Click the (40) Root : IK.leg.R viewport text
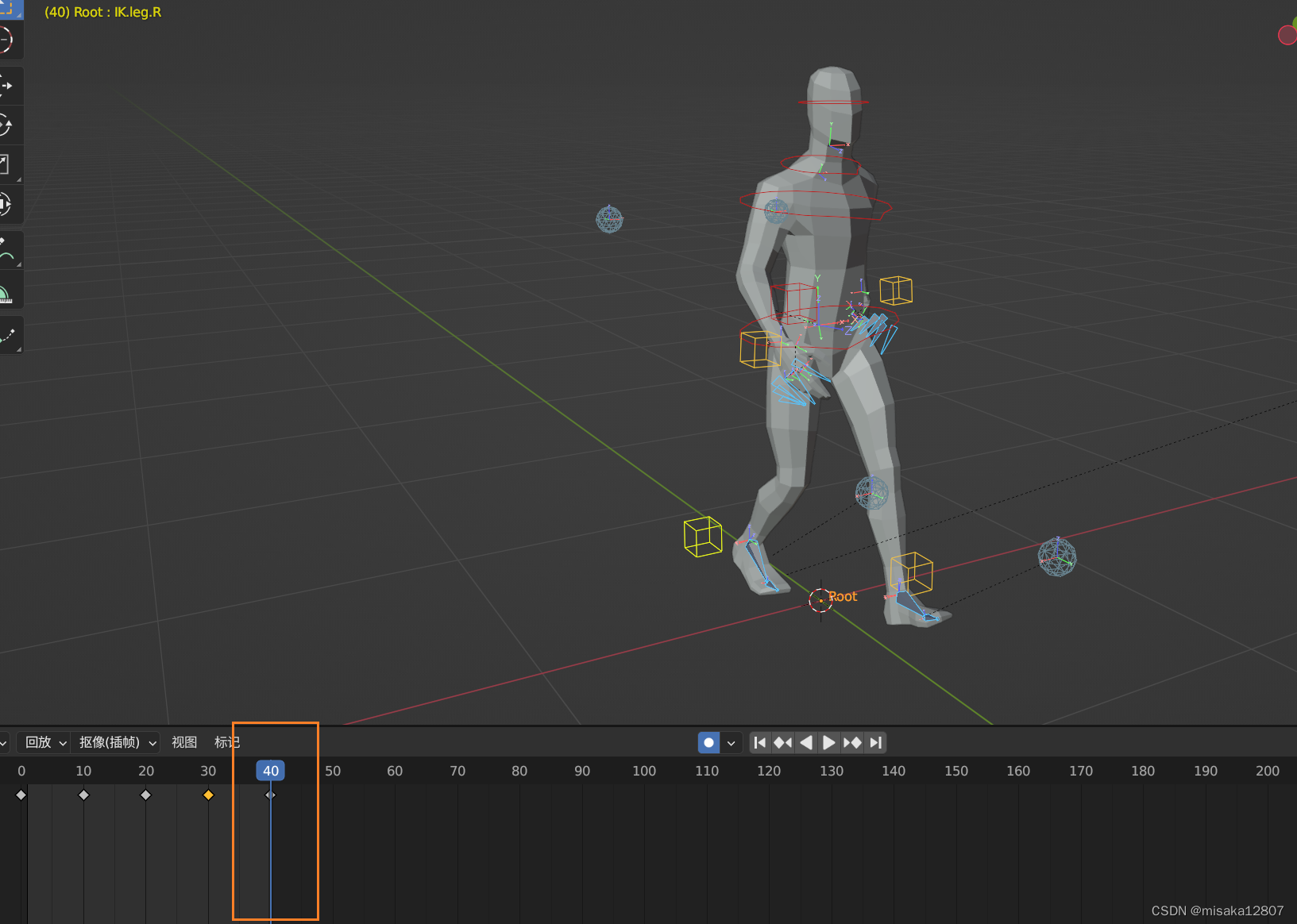Screen dimensions: 1297x924 pos(102,13)
